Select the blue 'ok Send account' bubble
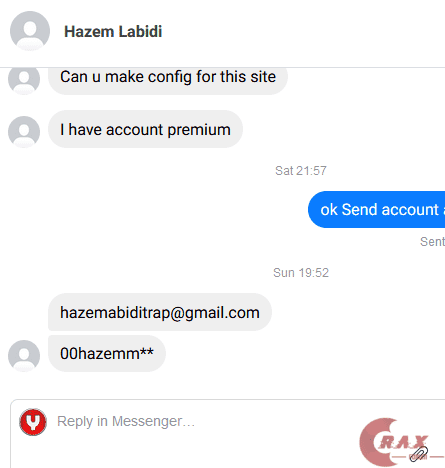445x468 pixels. click(x=376, y=210)
